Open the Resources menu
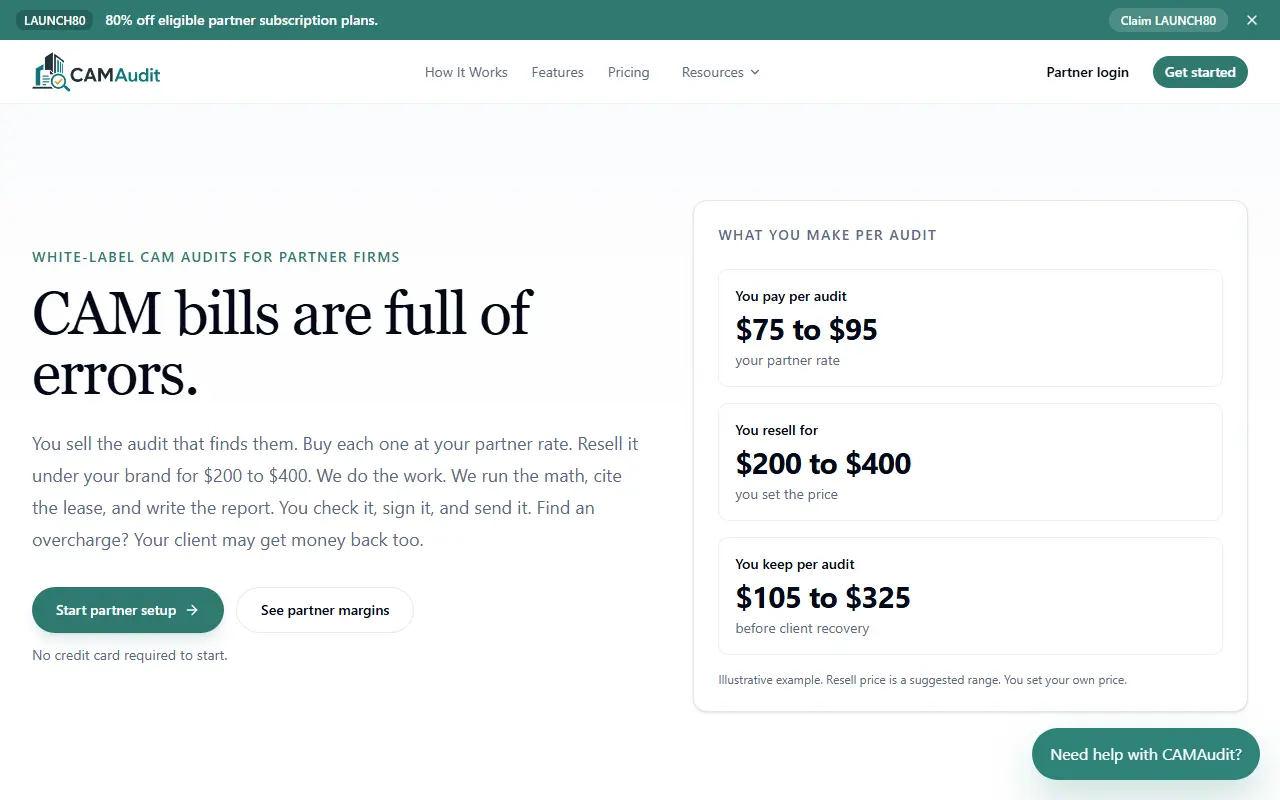 721,72
